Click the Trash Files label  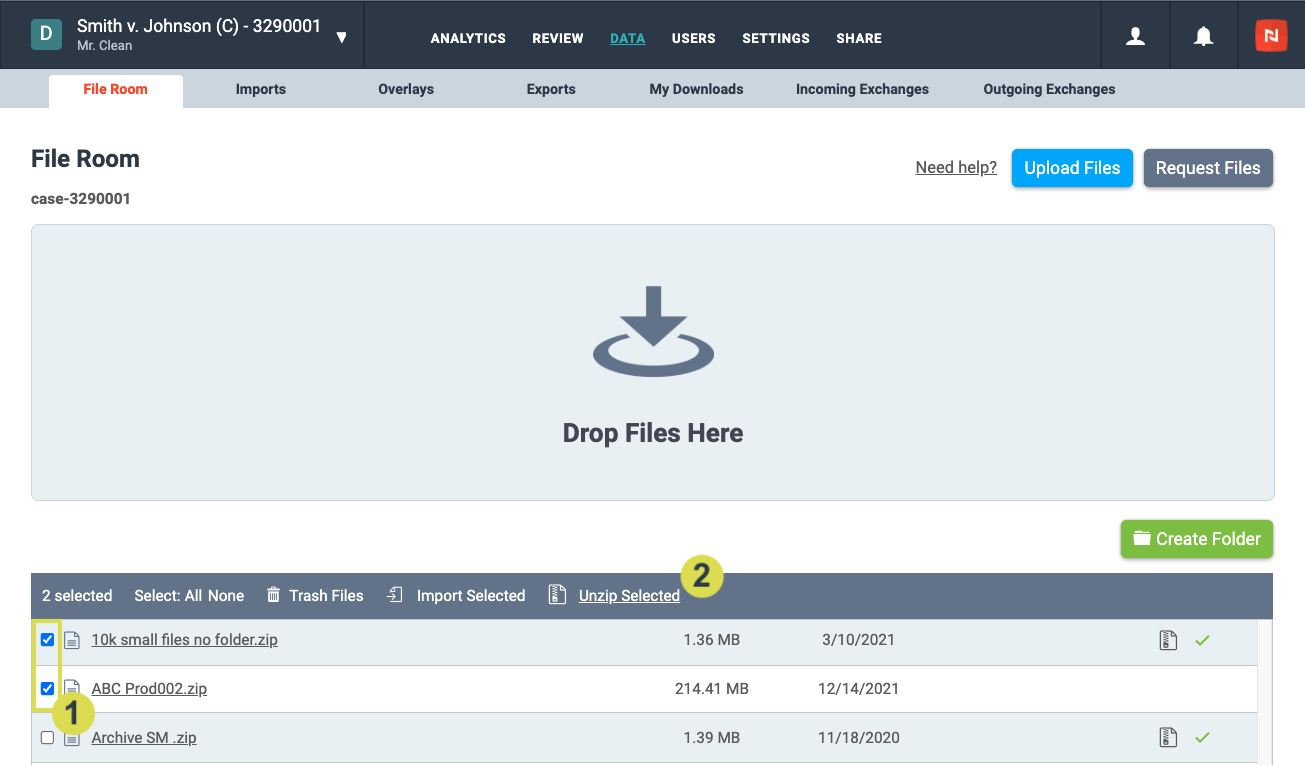tap(326, 596)
